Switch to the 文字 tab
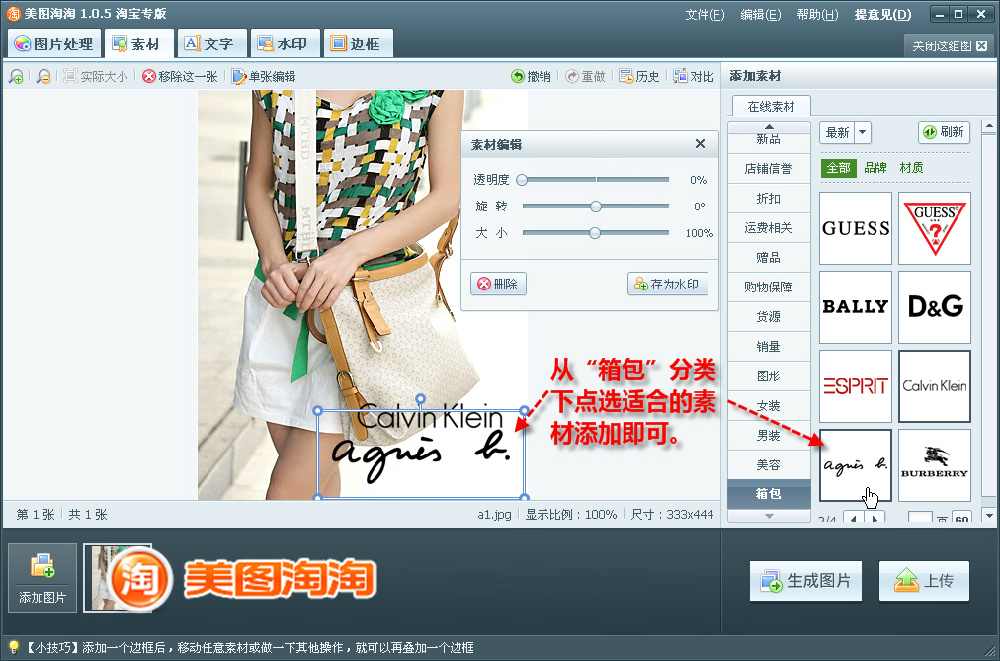1000x661 pixels. click(212, 43)
